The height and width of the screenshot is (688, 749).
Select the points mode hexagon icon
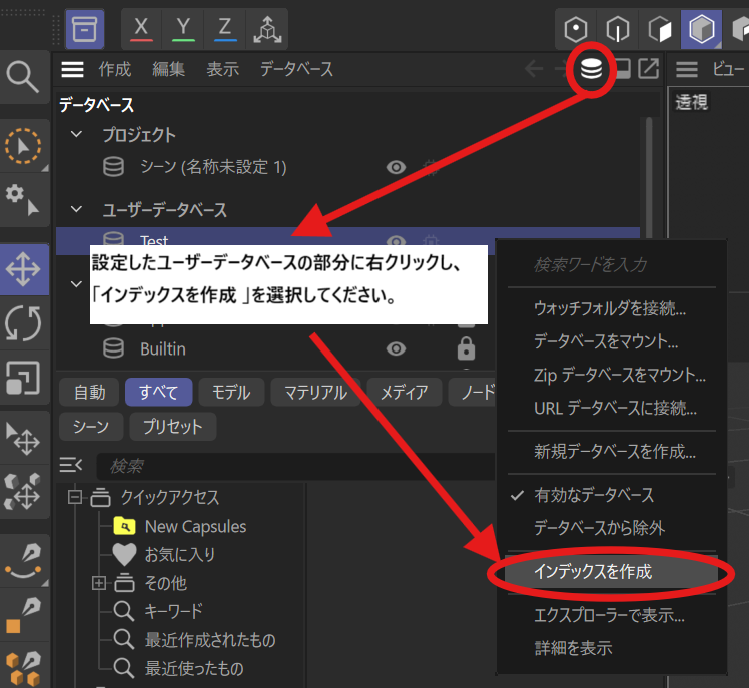click(576, 29)
